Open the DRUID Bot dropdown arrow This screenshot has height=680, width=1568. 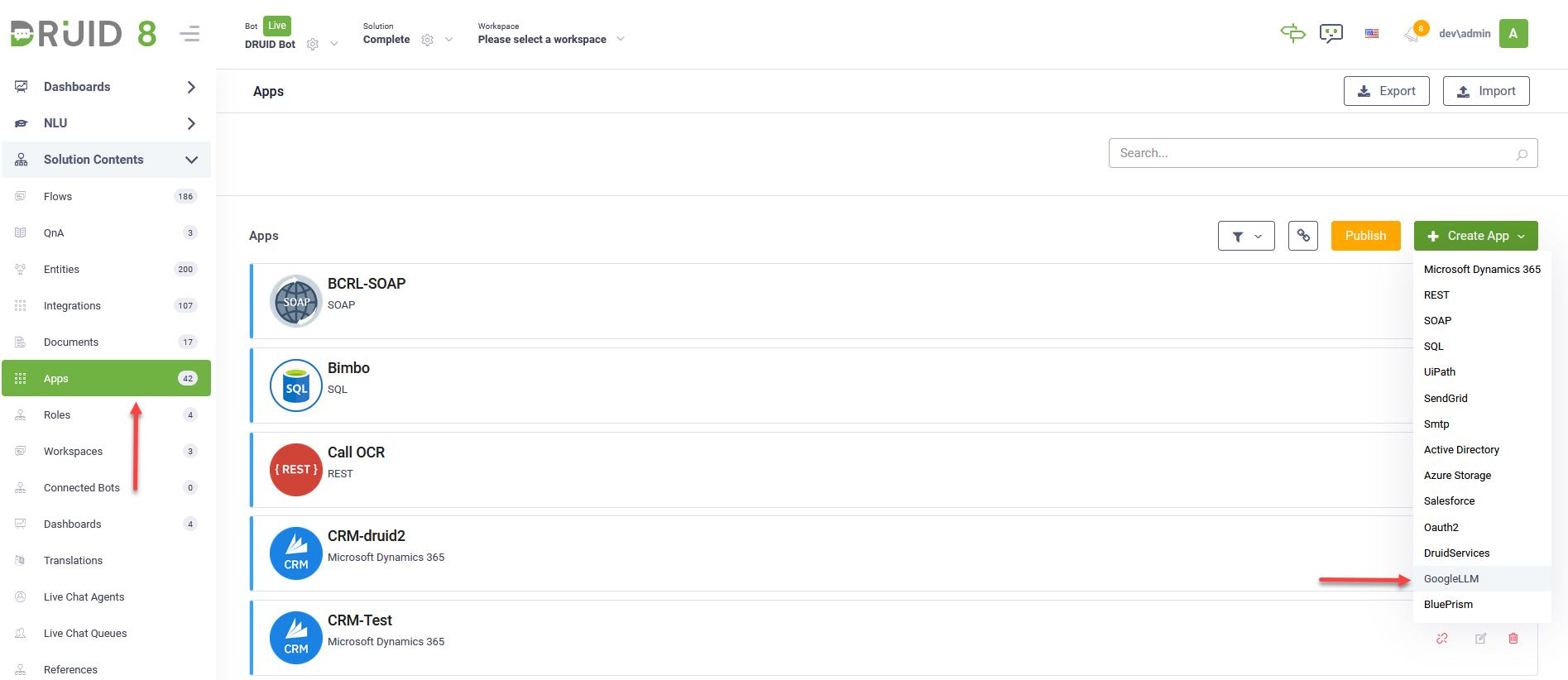click(334, 44)
